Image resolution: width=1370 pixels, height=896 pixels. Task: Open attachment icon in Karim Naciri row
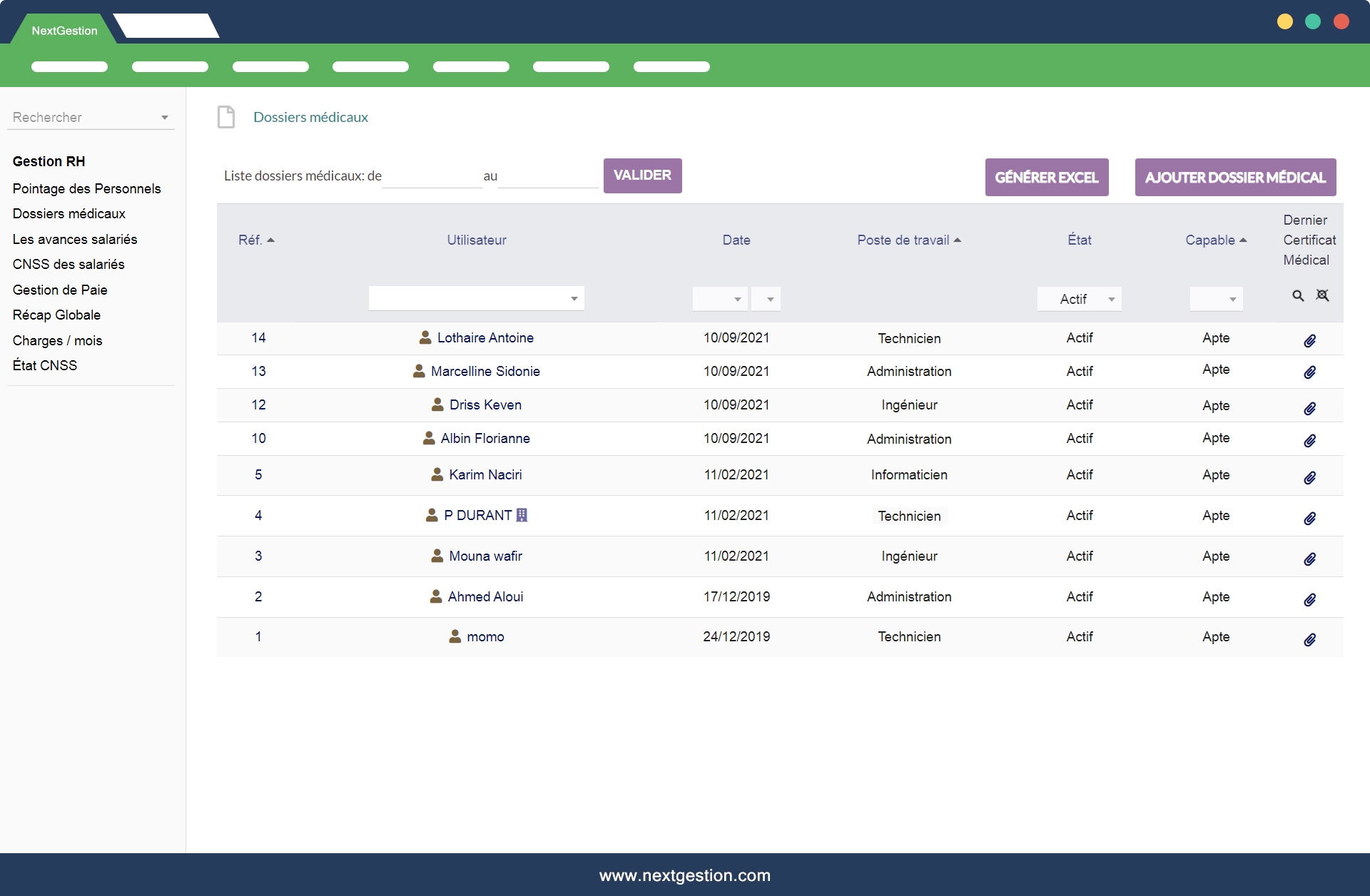pyautogui.click(x=1309, y=478)
